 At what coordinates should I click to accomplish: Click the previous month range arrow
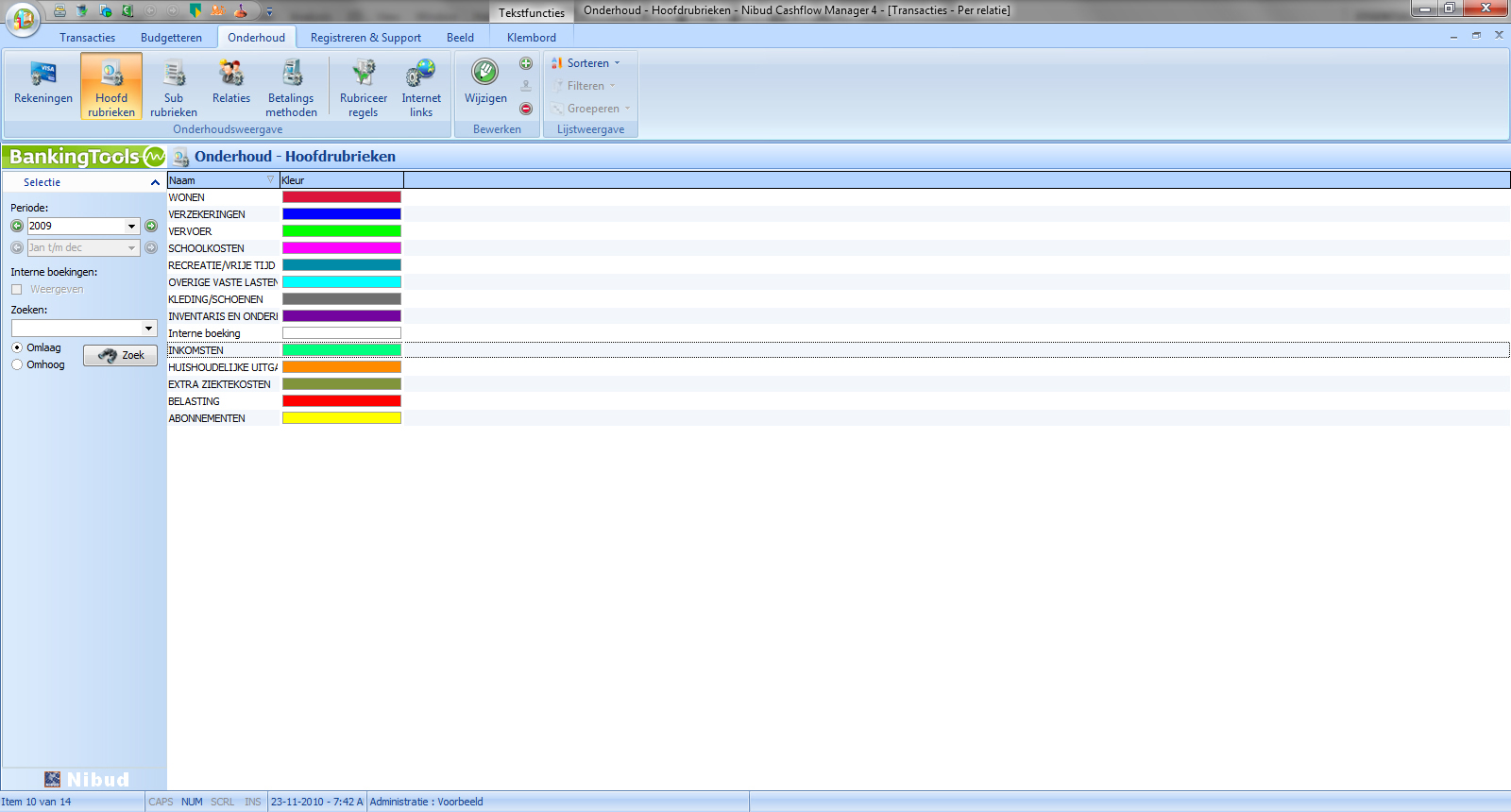(17, 247)
